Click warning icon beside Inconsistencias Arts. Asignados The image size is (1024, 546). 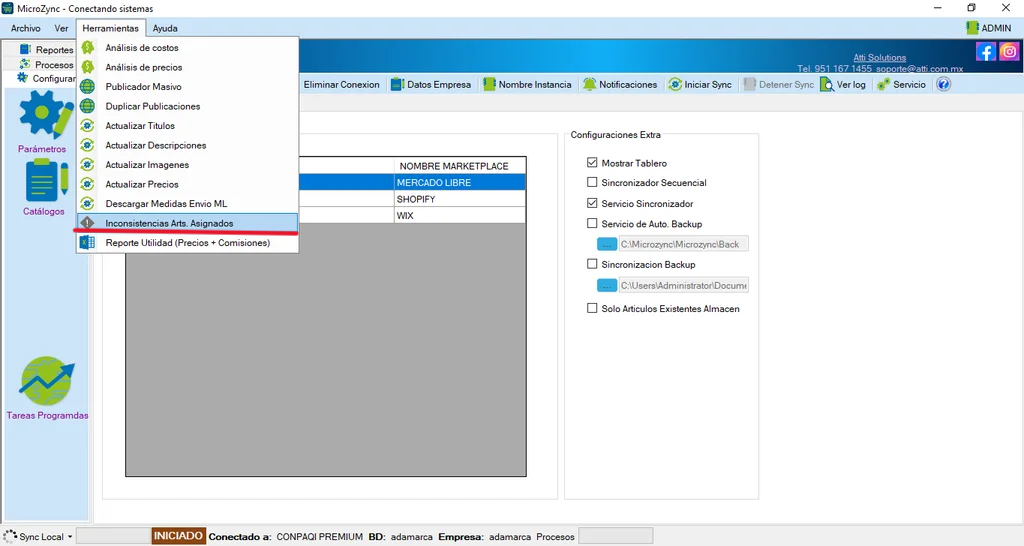(x=88, y=223)
